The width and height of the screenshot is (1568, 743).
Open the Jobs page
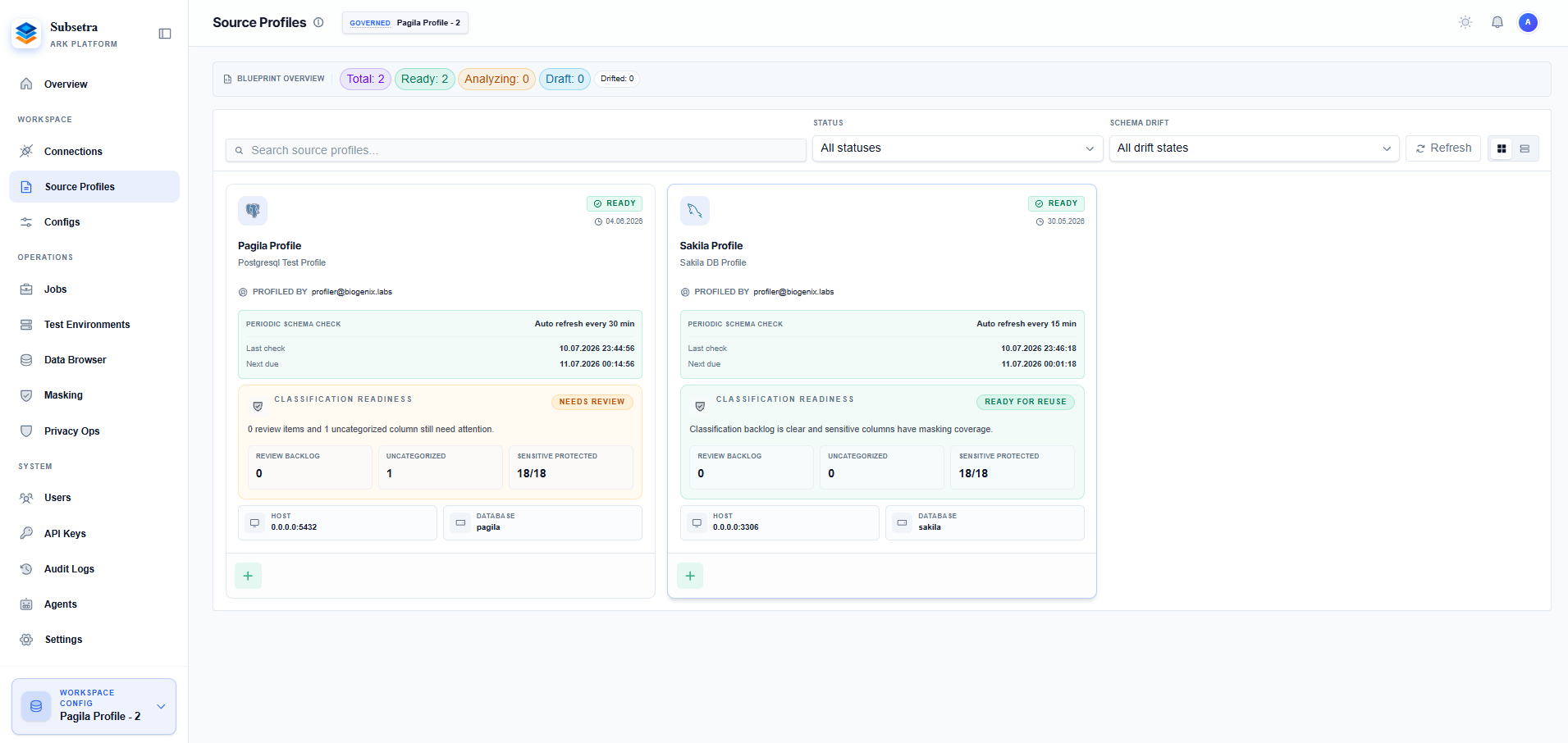pyautogui.click(x=94, y=289)
